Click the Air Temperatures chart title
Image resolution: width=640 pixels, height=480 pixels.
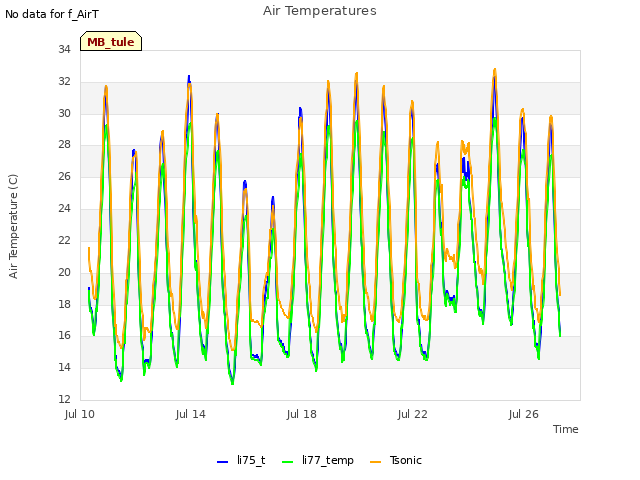[320, 11]
